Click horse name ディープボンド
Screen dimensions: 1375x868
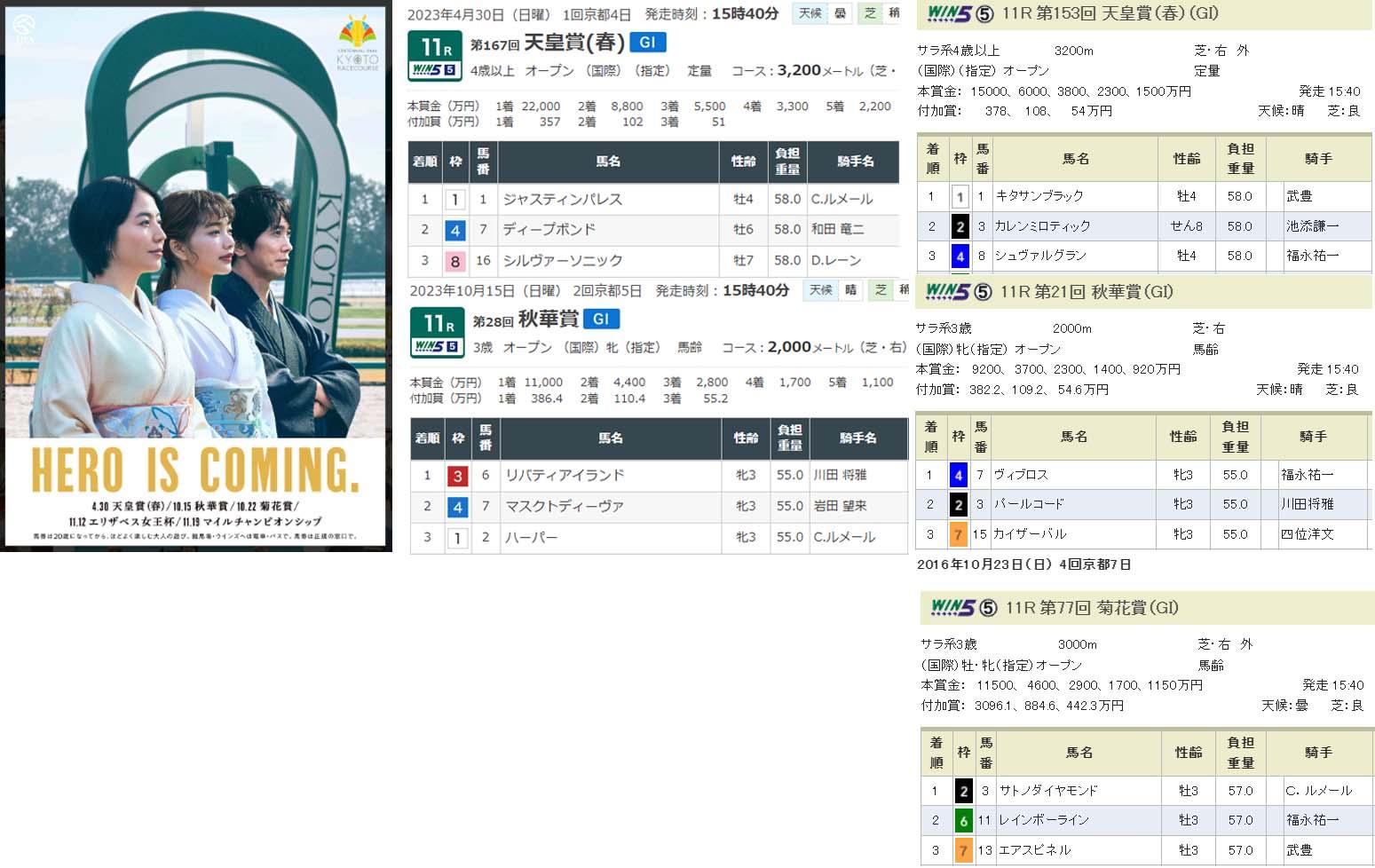pyautogui.click(x=549, y=230)
